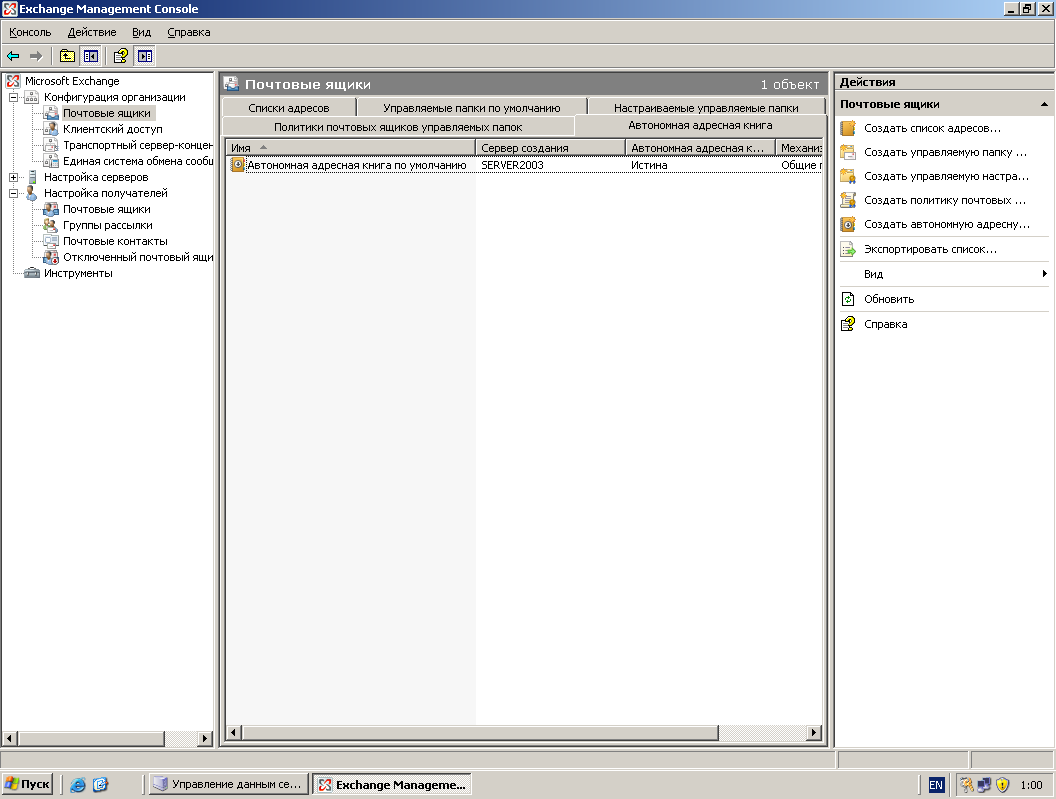Select the Автономная адресная книга tab
The height and width of the screenshot is (799, 1056).
point(700,125)
